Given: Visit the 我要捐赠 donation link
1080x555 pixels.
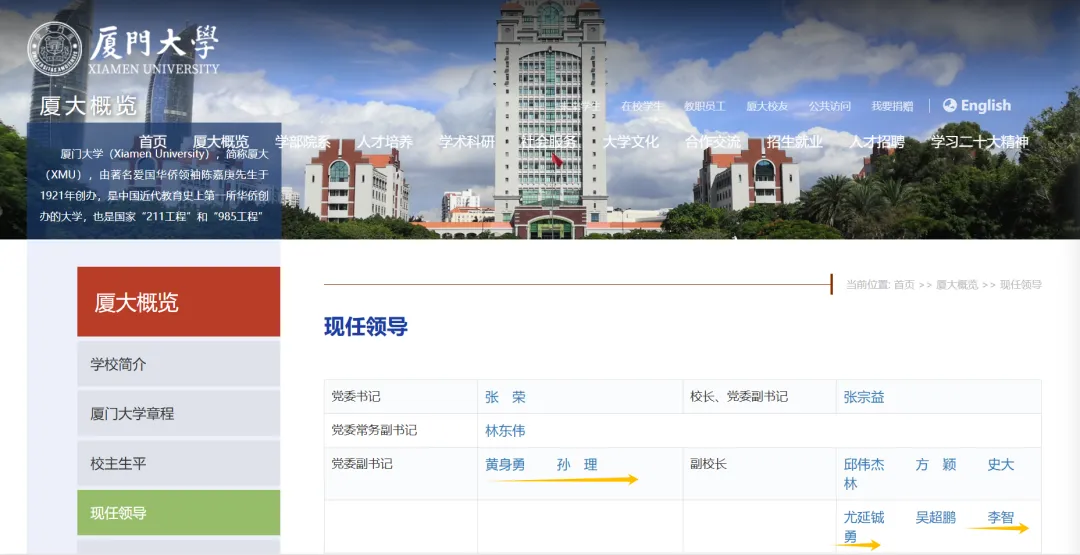Looking at the screenshot, I should pos(892,106).
